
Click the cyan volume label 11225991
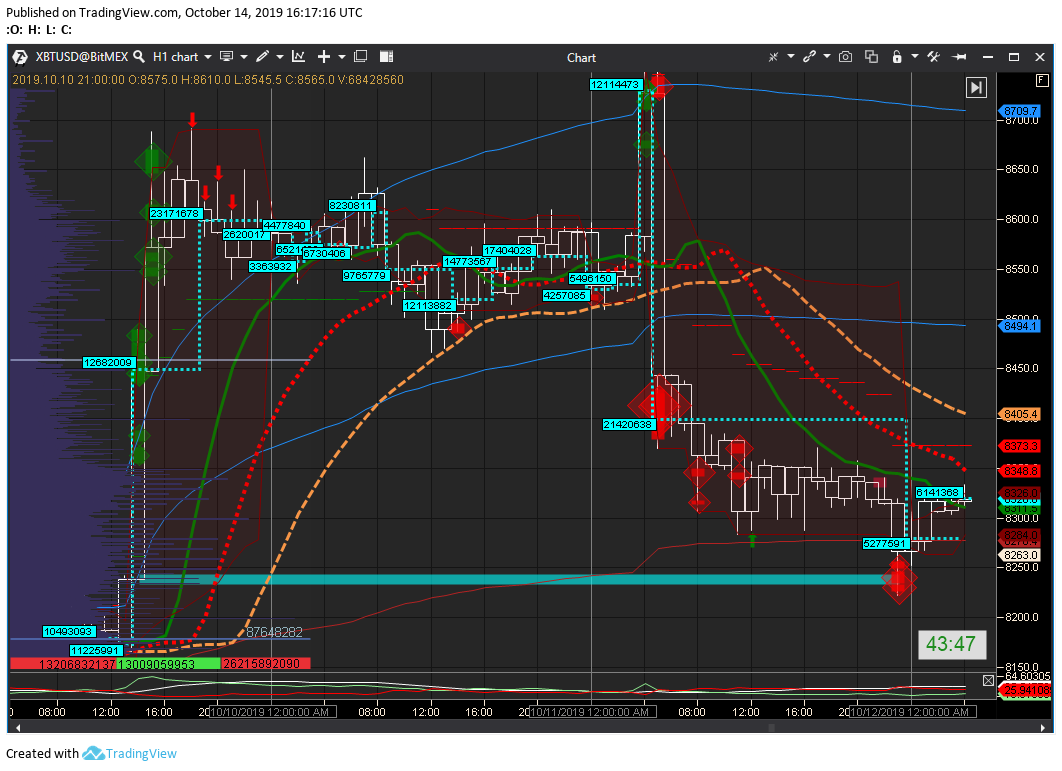click(95, 650)
